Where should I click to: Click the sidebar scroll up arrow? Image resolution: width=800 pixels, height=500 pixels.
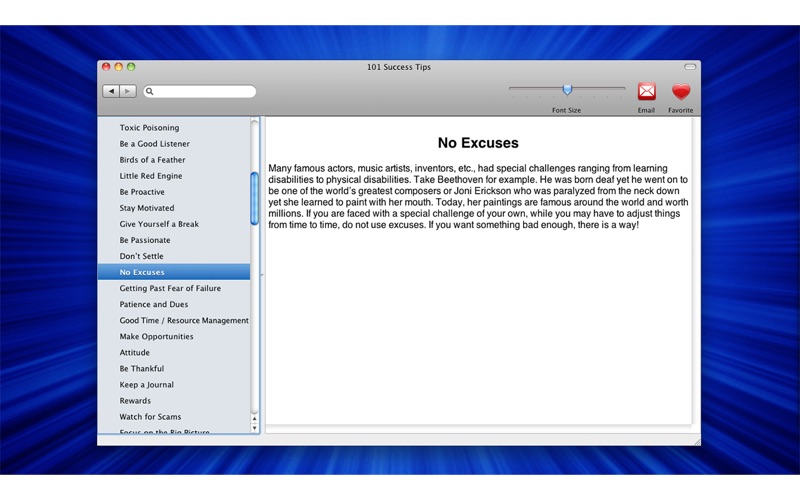[255, 419]
